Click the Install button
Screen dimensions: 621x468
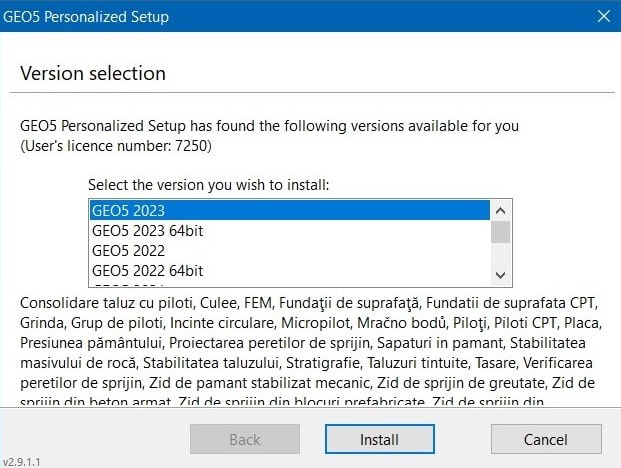tap(379, 439)
